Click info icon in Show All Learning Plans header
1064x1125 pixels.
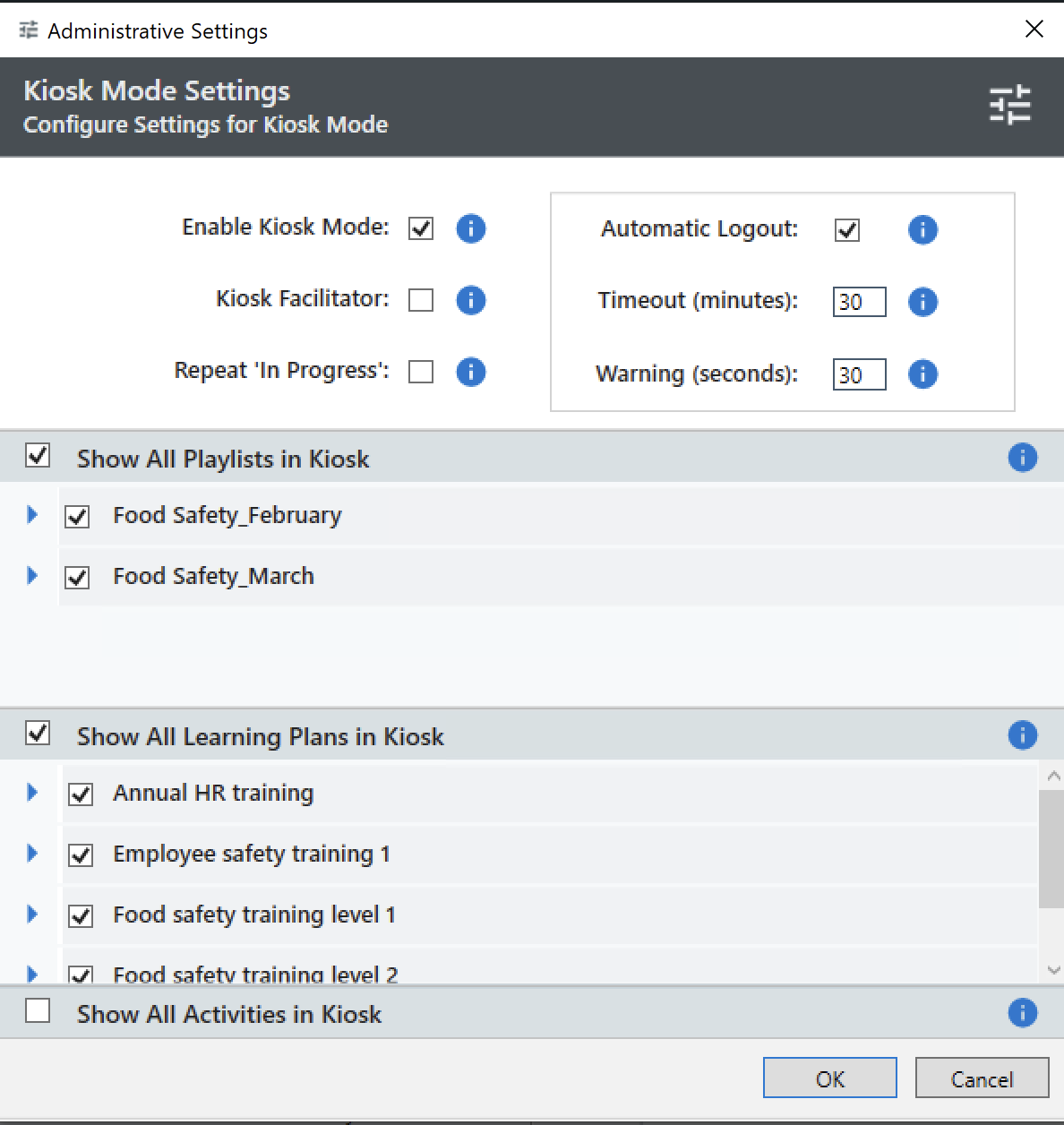pos(1022,735)
